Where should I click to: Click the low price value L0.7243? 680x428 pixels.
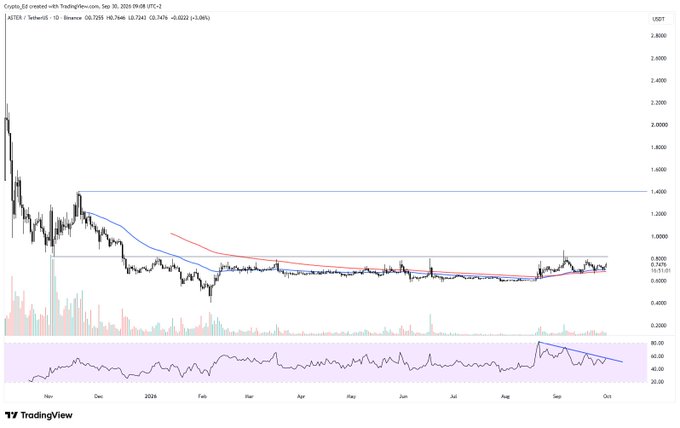(137, 18)
